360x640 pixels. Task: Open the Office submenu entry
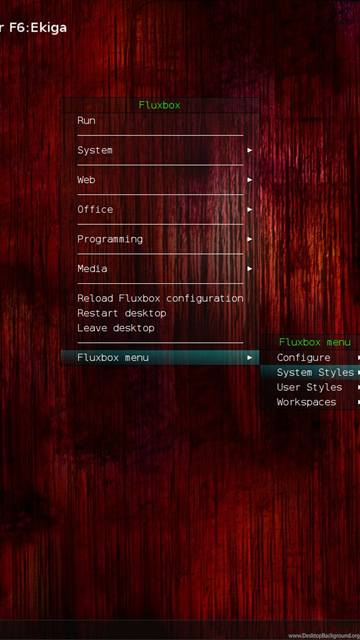pos(160,209)
